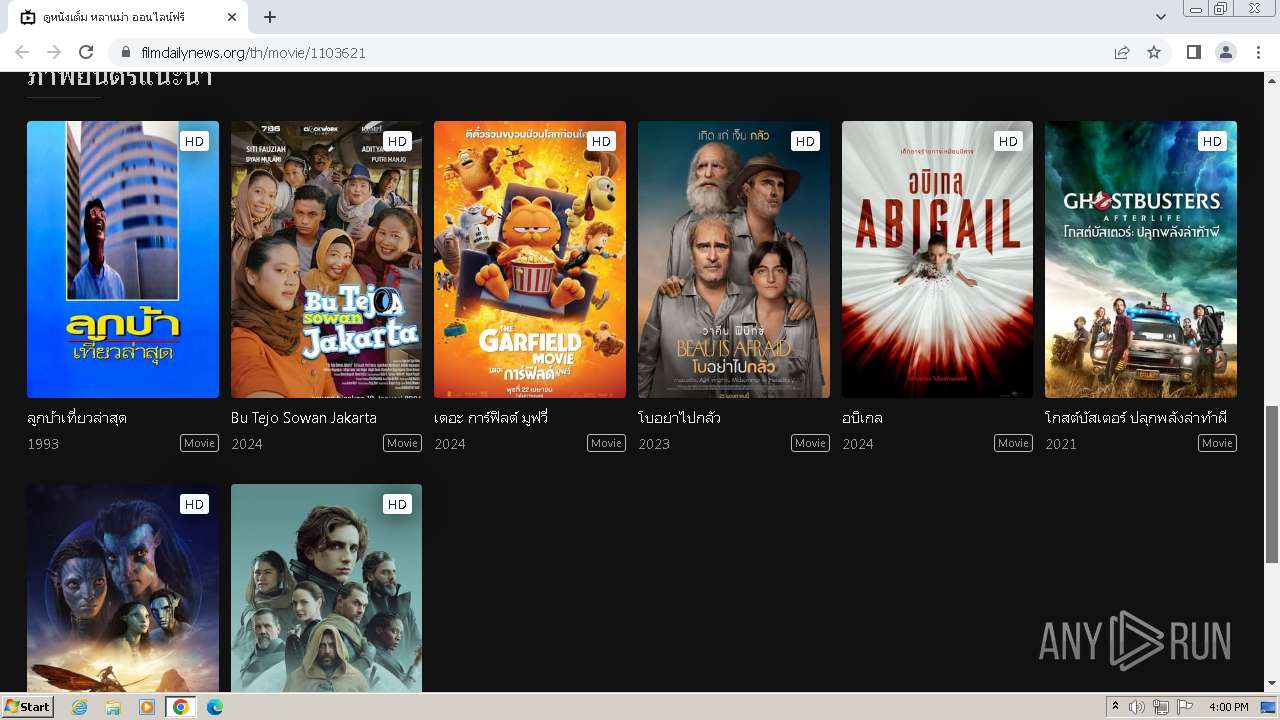Click Movie tag under โบอย่าไปกลัว

810,443
